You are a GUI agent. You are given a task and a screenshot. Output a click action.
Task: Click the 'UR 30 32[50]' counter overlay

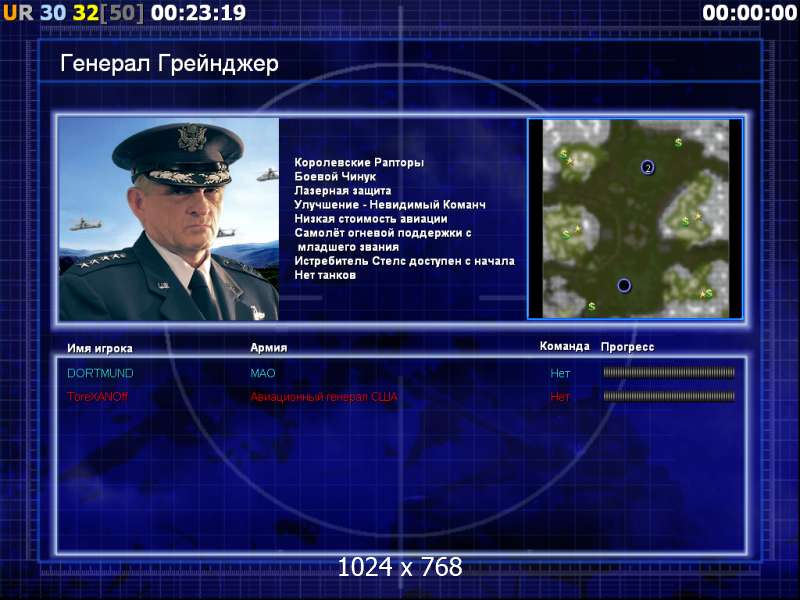tap(73, 13)
